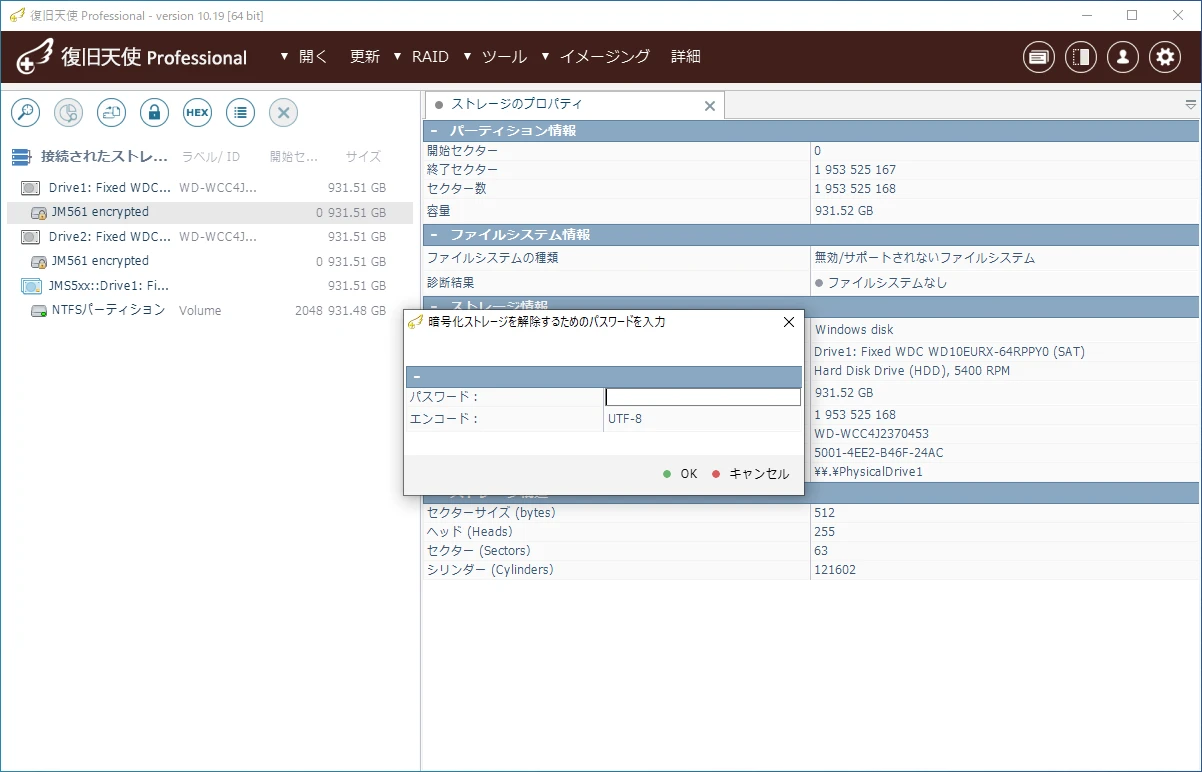1202x772 pixels.
Task: Click the NTFS partition volume icon
Action: 39,311
